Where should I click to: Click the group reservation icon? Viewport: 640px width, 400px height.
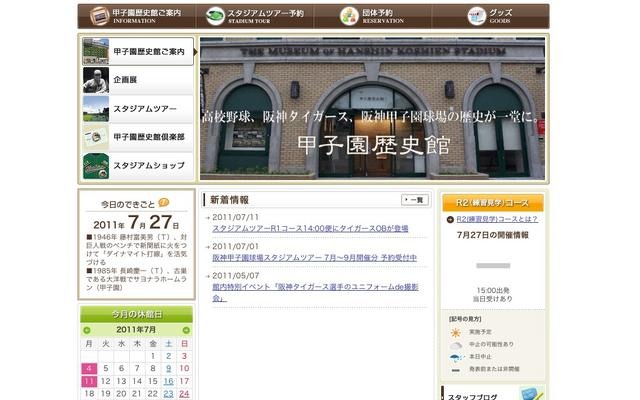click(349, 16)
